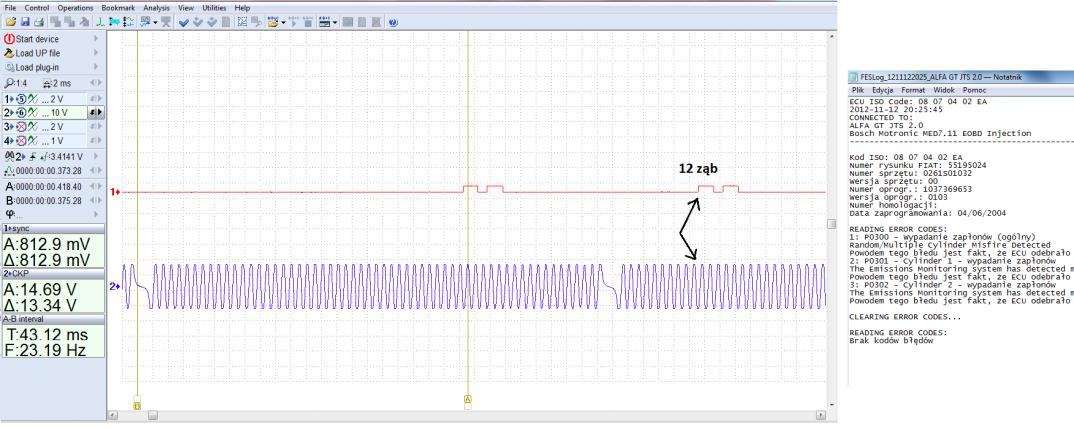Screen dimensions: 1074x429
Task: Click the horizontal scrollbar thumb under the waveform
Action: [x=152, y=414]
